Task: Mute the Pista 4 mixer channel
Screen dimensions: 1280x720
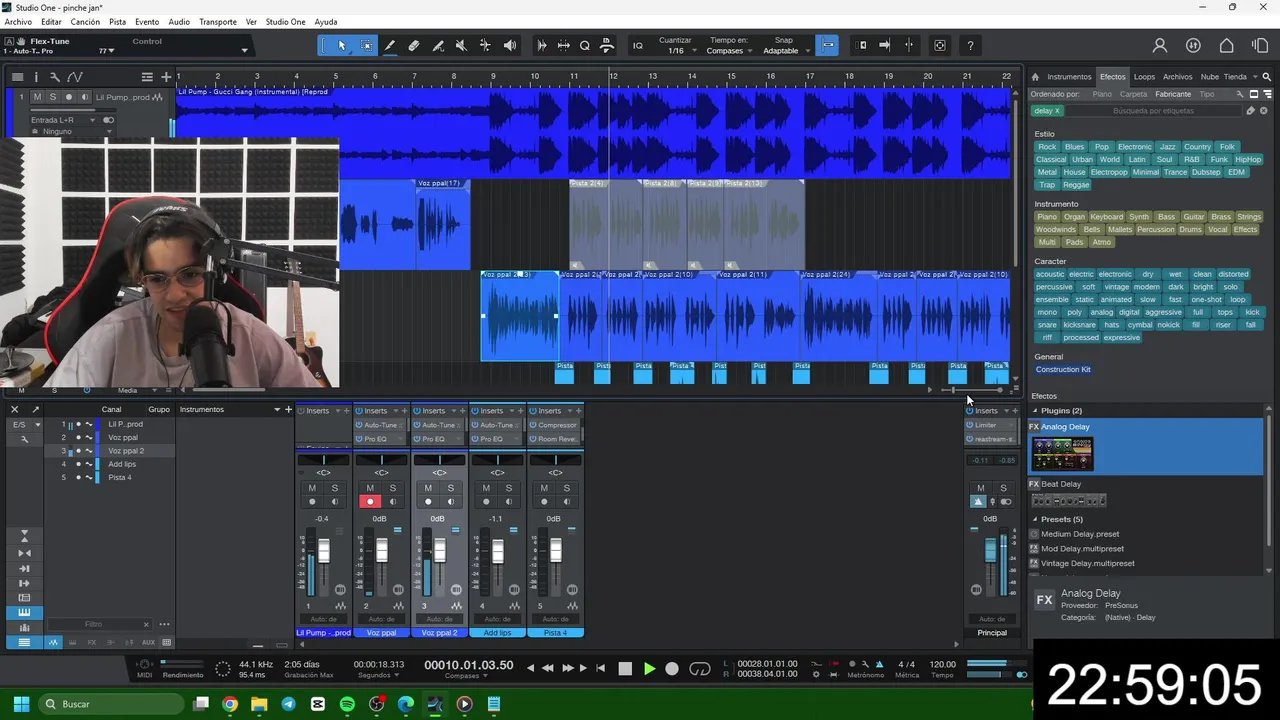Action: (x=544, y=488)
